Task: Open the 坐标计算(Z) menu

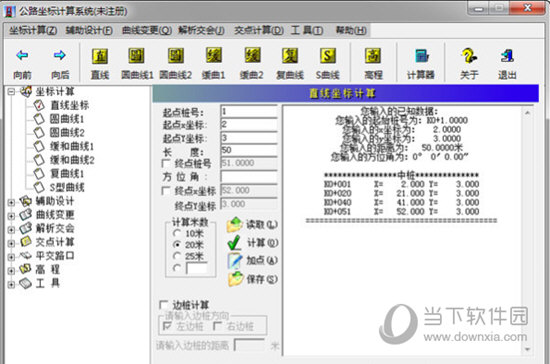Action: (x=33, y=31)
